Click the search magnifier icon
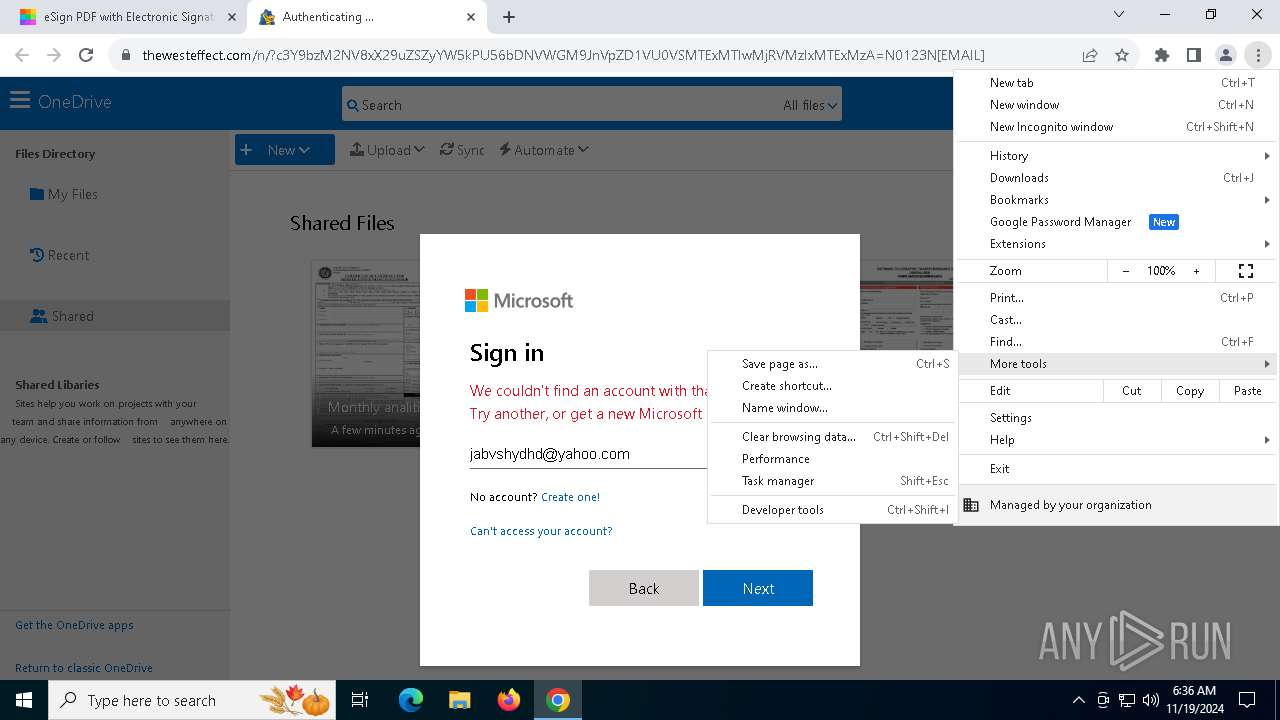This screenshot has height=720, width=1280. click(x=352, y=105)
